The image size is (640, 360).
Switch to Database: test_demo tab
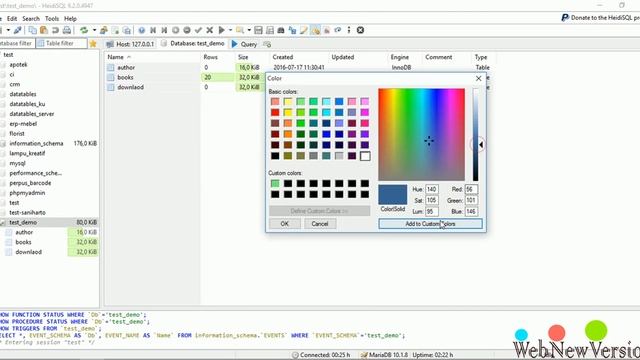tap(193, 43)
